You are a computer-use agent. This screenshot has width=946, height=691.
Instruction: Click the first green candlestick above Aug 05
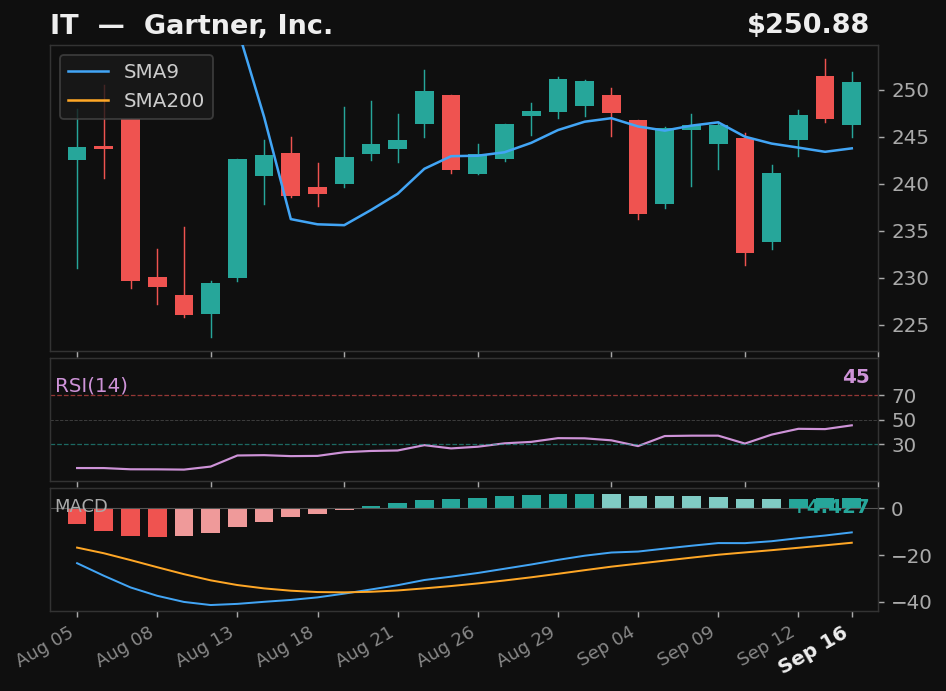point(77,153)
